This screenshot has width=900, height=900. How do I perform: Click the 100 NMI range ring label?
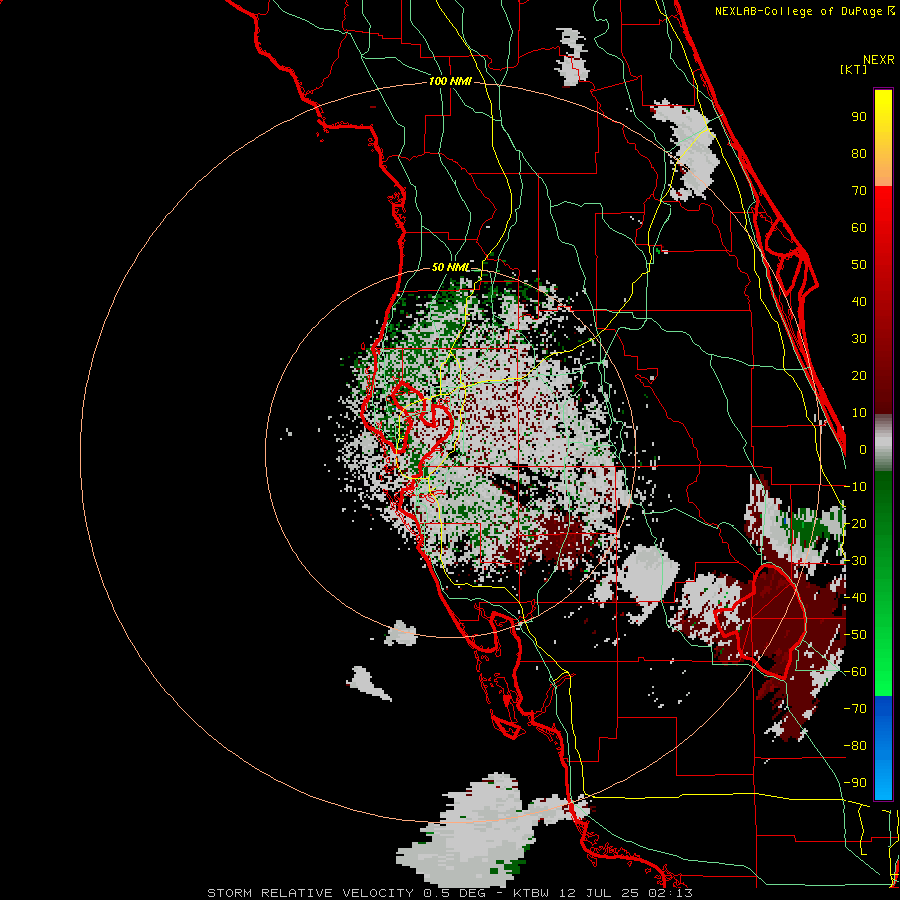(x=450, y=81)
